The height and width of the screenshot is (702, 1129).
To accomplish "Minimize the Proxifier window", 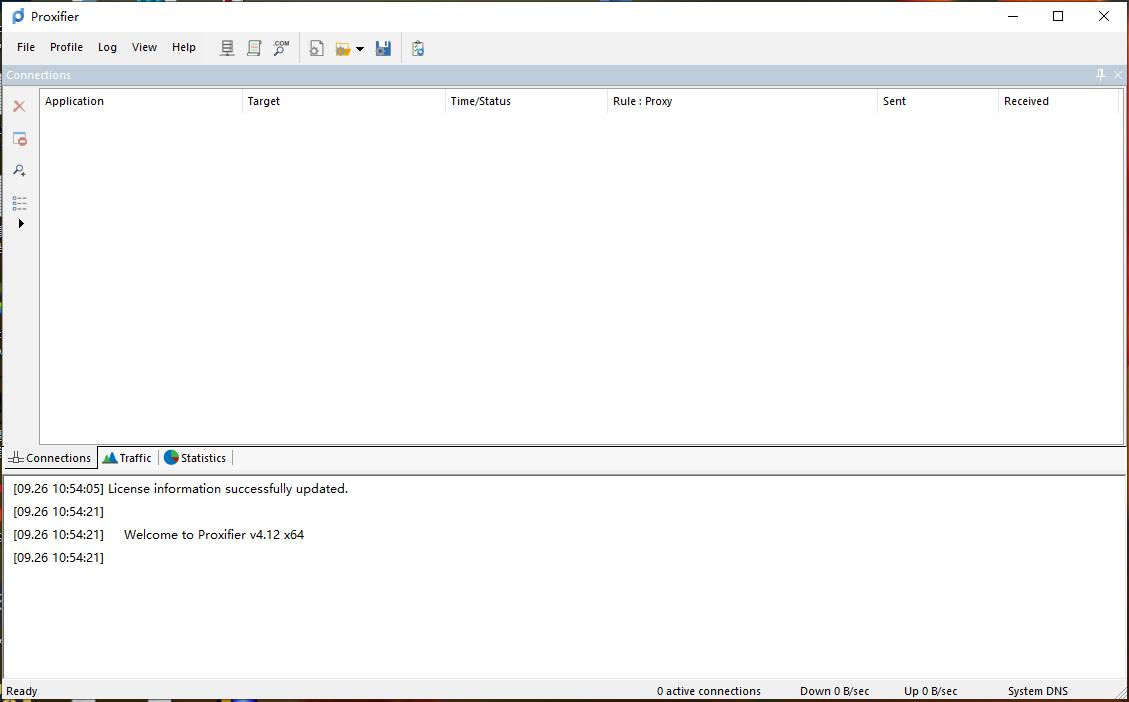I will pos(1013,16).
